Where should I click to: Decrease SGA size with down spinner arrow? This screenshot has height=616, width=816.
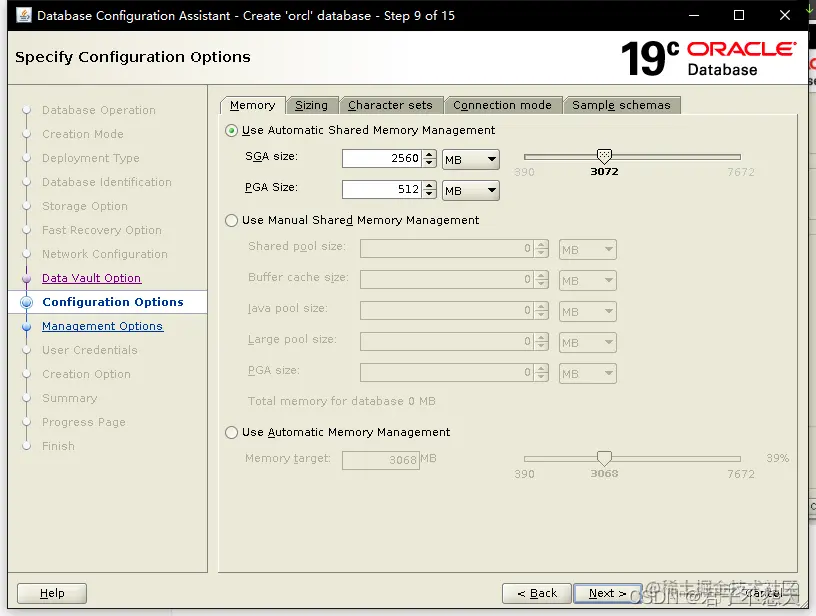[x=429, y=163]
